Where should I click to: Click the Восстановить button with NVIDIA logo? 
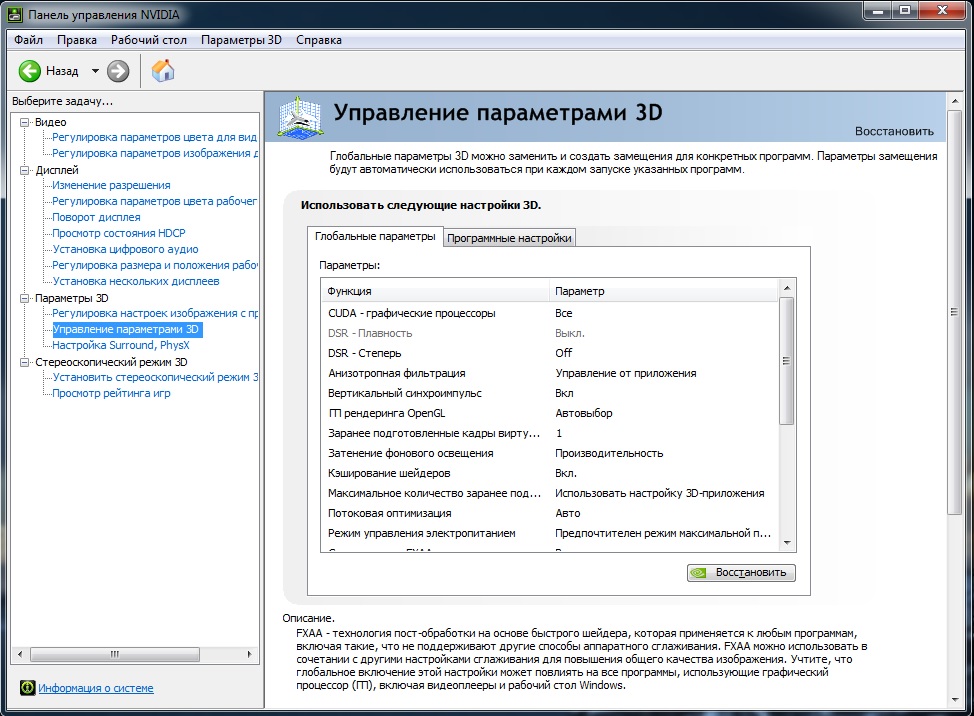(741, 573)
